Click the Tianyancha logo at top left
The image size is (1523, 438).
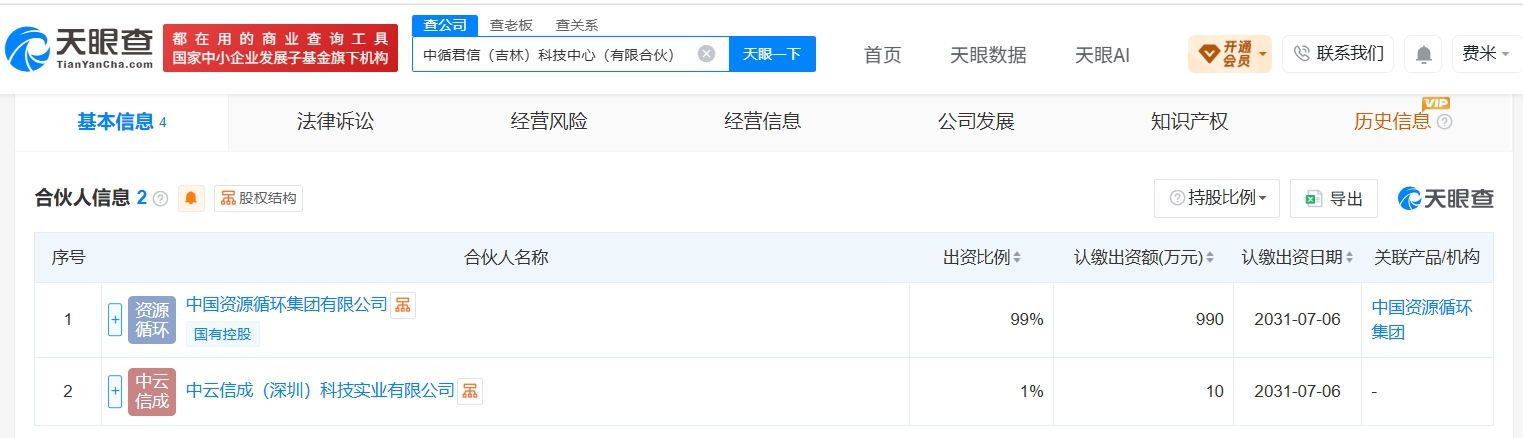pyautogui.click(x=79, y=49)
